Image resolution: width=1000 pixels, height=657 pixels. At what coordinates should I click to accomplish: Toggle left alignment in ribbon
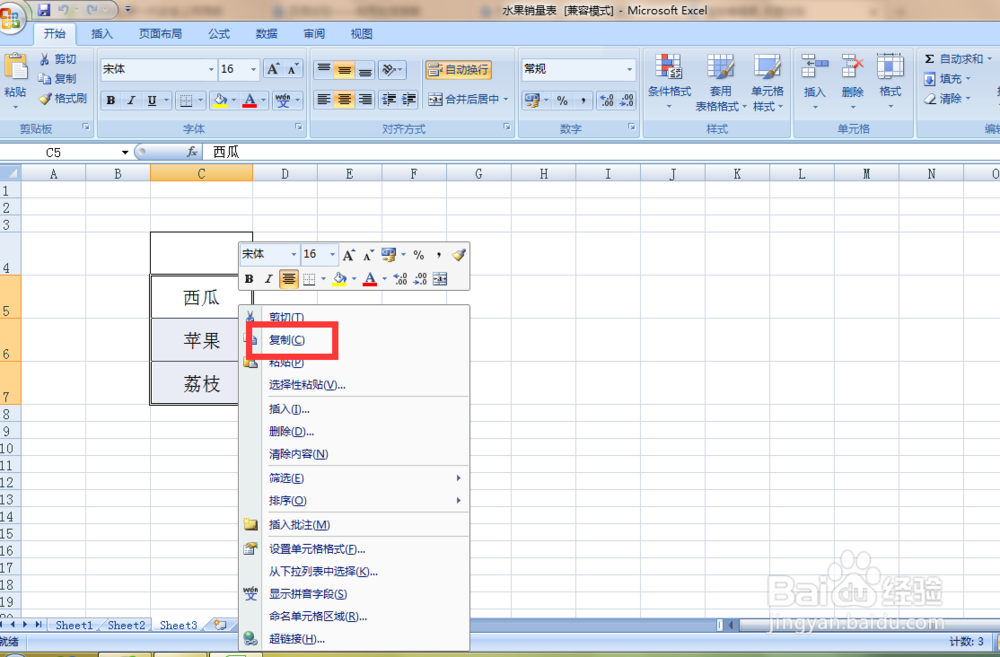[x=324, y=100]
